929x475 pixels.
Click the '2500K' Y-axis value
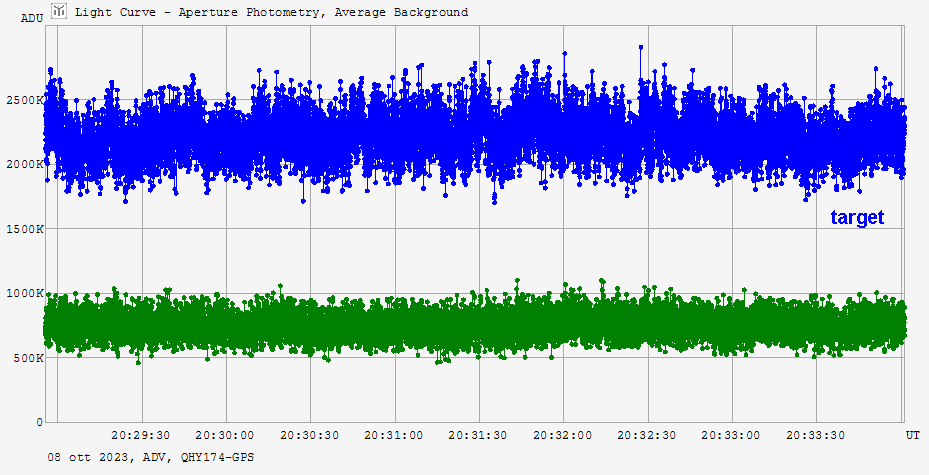pyautogui.click(x=25, y=100)
